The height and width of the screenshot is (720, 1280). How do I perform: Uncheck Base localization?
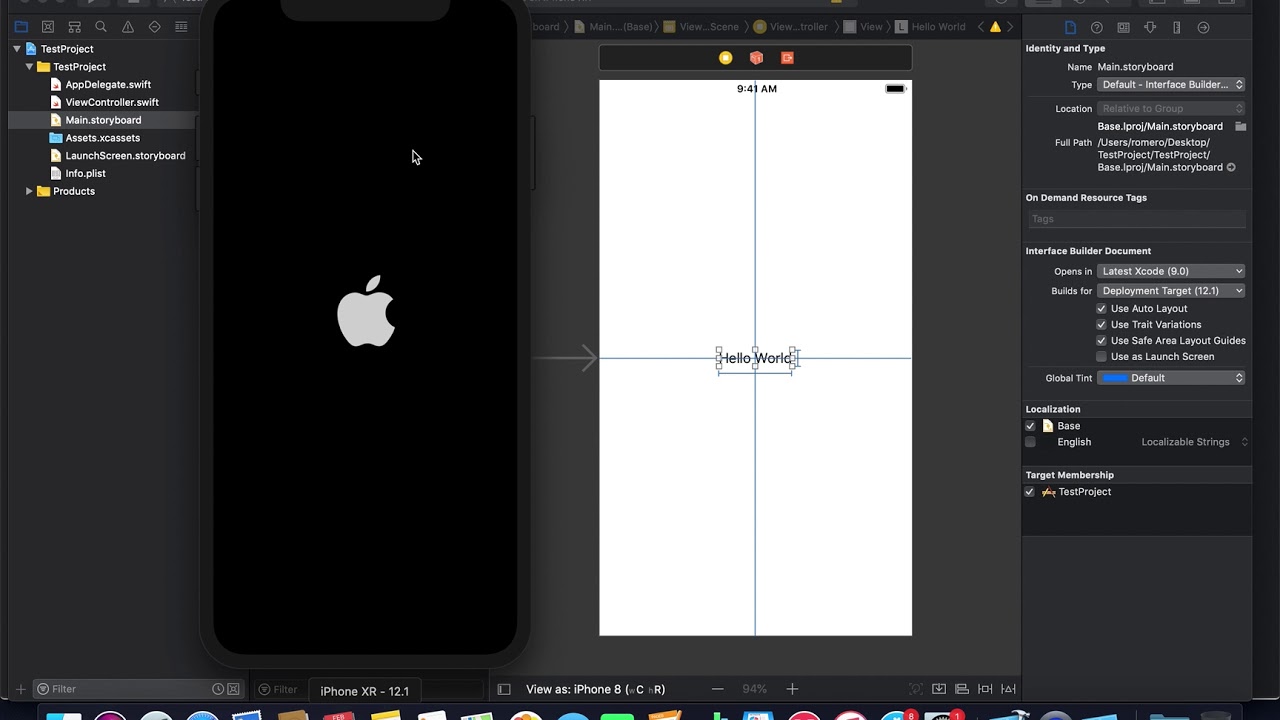(x=1030, y=426)
